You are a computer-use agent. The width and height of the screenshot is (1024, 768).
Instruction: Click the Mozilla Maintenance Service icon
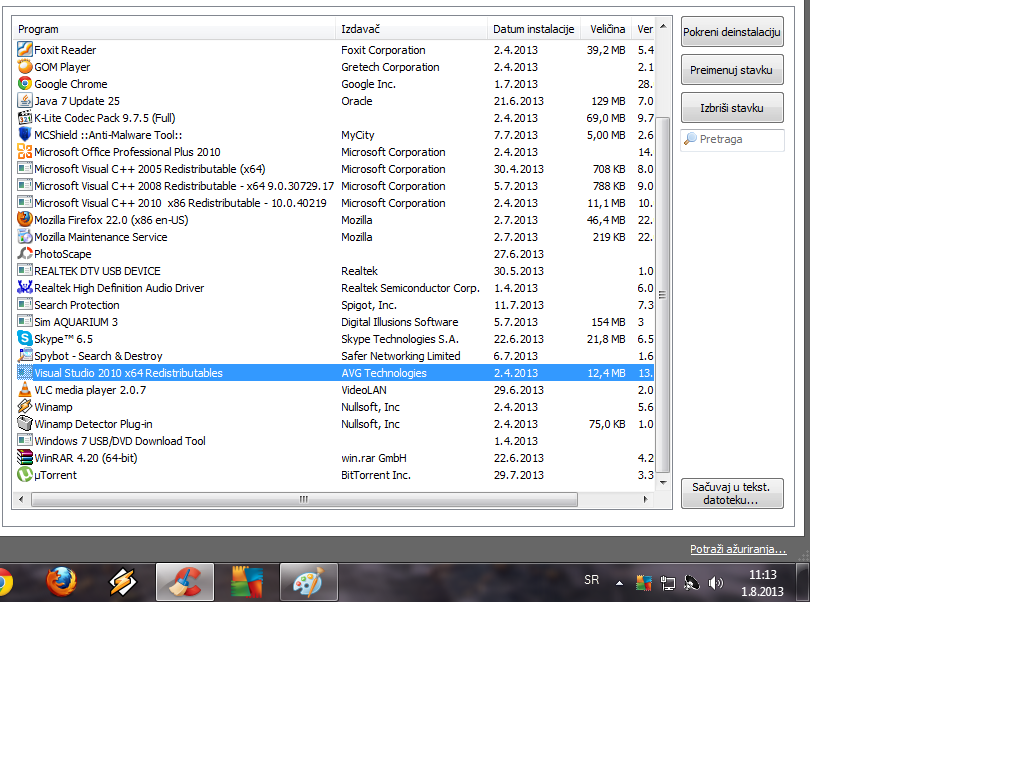[25, 236]
